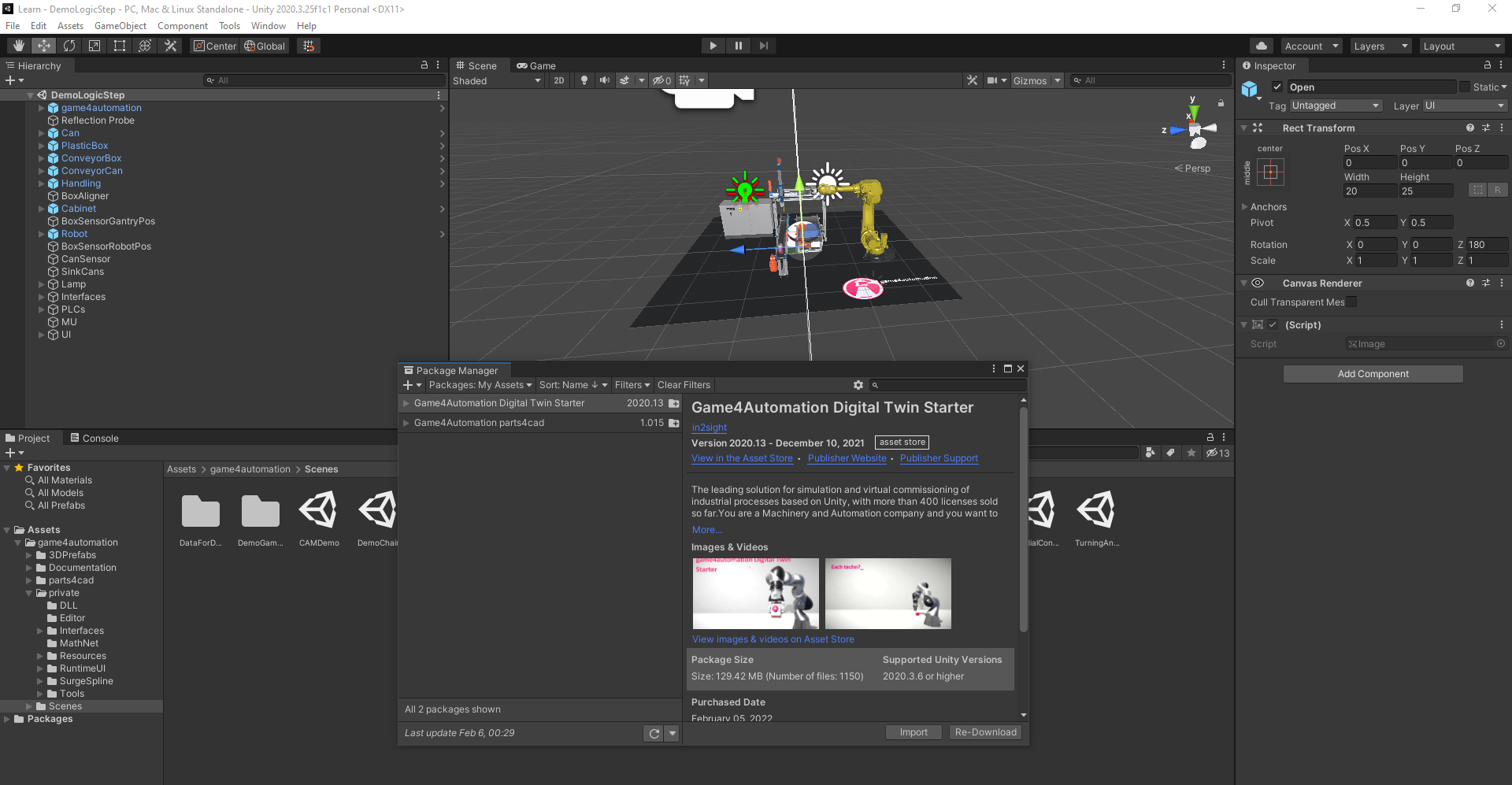Viewport: 1512px width, 785px height.
Task: Enable the Static checkbox
Action: (x=1465, y=87)
